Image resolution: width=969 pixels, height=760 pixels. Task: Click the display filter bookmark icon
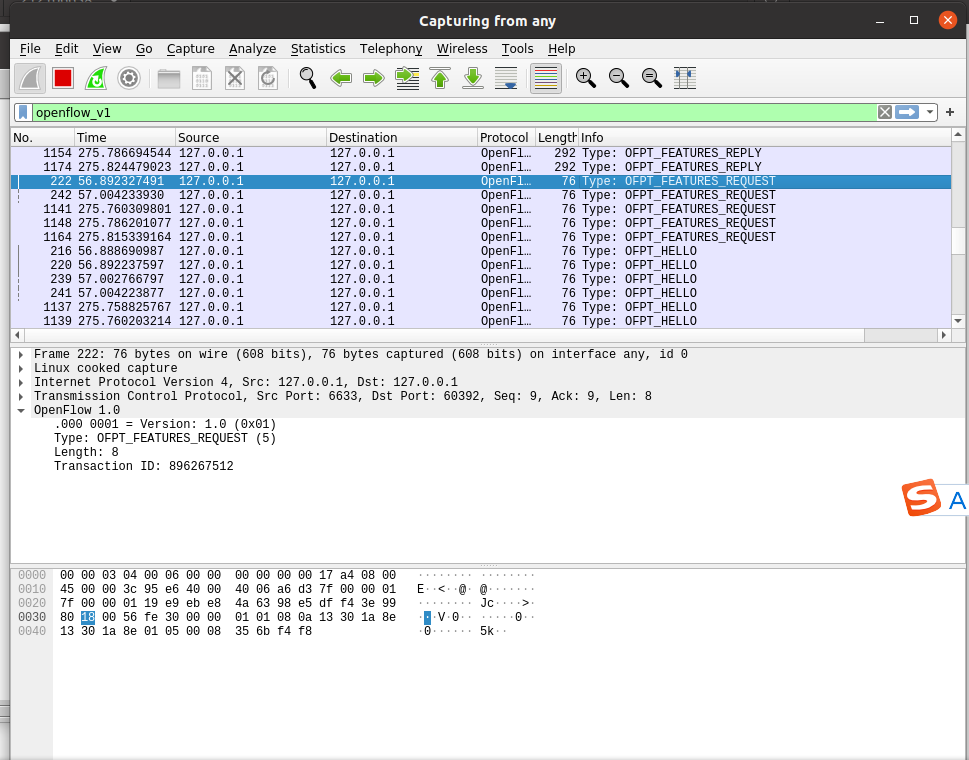(x=23, y=112)
